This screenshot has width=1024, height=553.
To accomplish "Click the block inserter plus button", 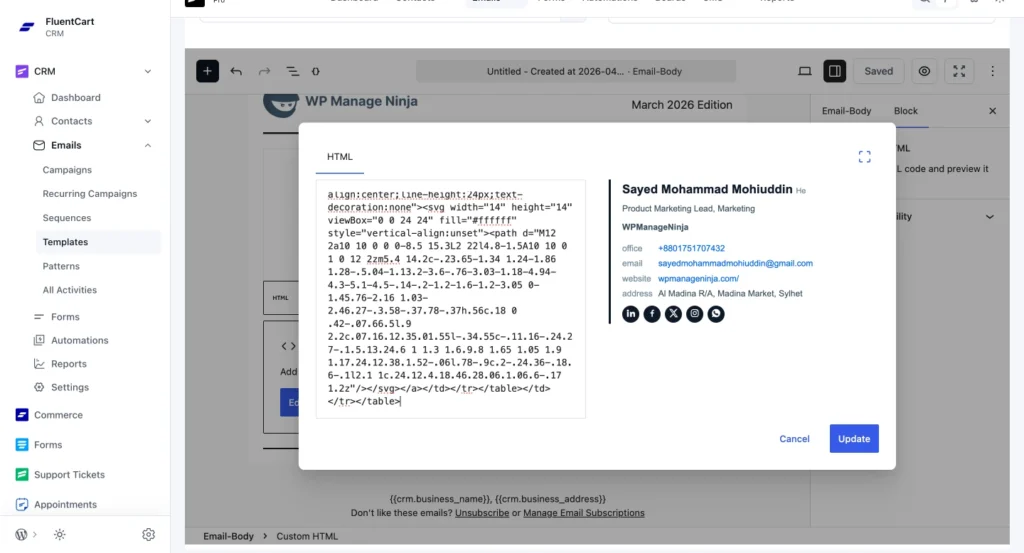I will click(x=207, y=71).
